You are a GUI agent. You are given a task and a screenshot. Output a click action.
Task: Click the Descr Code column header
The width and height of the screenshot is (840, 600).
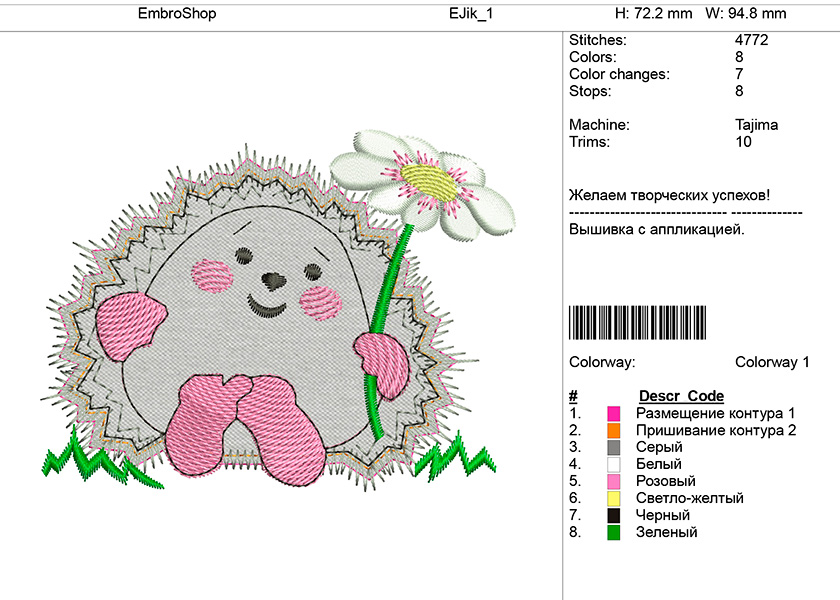(x=681, y=396)
